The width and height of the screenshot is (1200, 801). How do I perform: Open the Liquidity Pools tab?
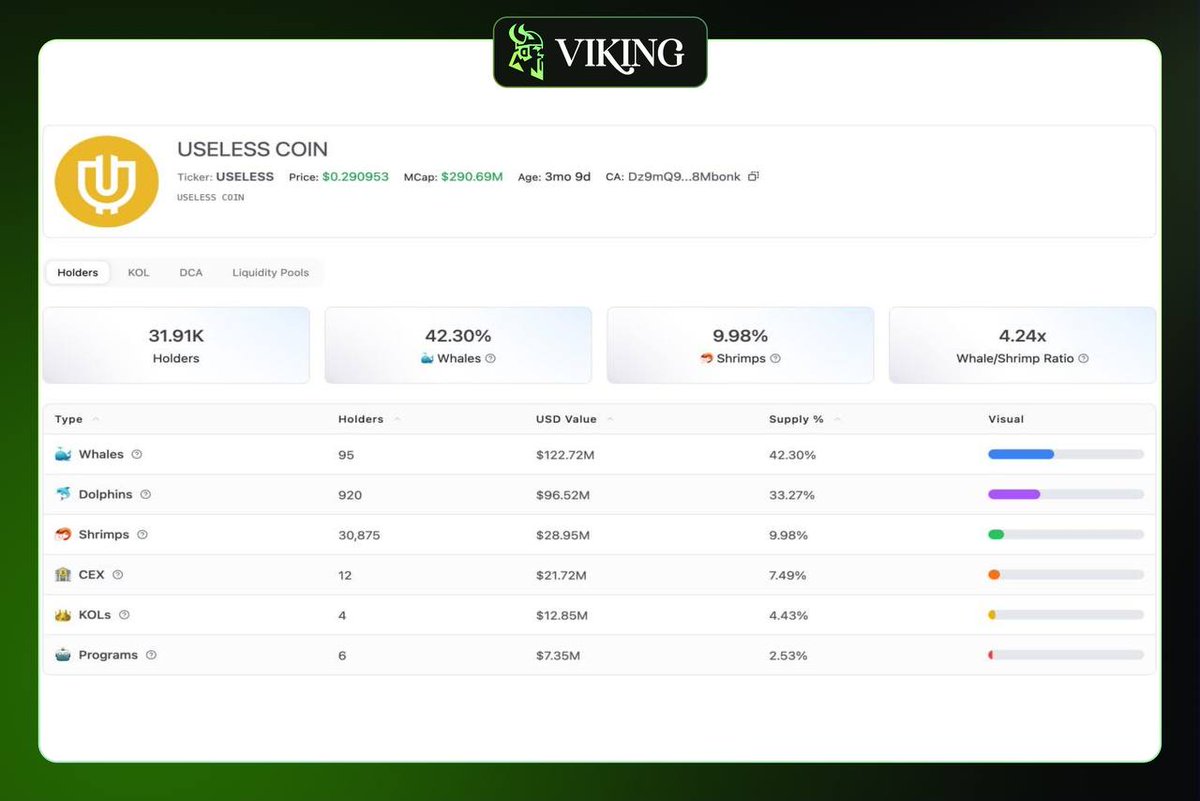270,272
